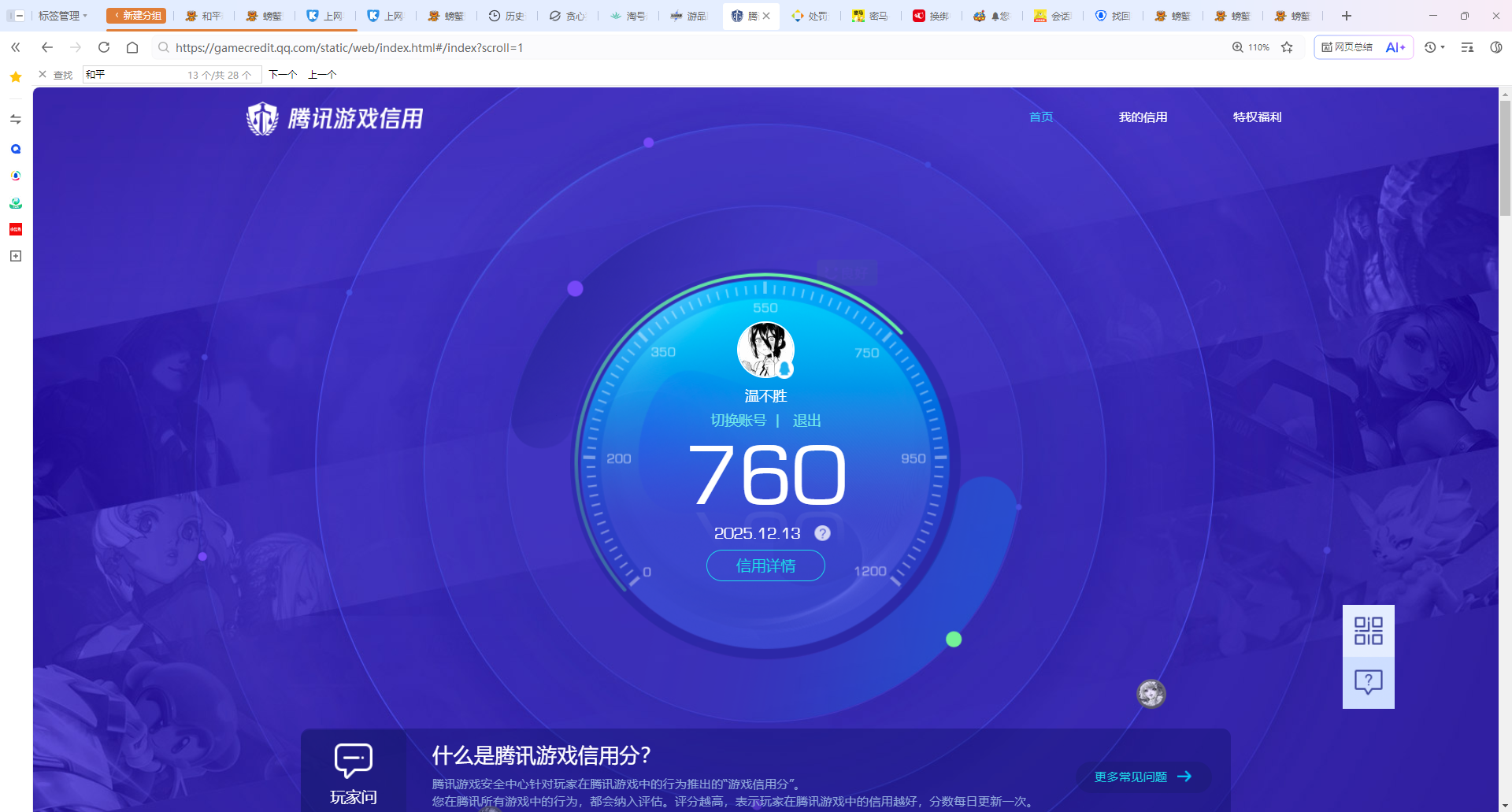Refresh the current page
This screenshot has height=812, width=1512.
coord(104,47)
